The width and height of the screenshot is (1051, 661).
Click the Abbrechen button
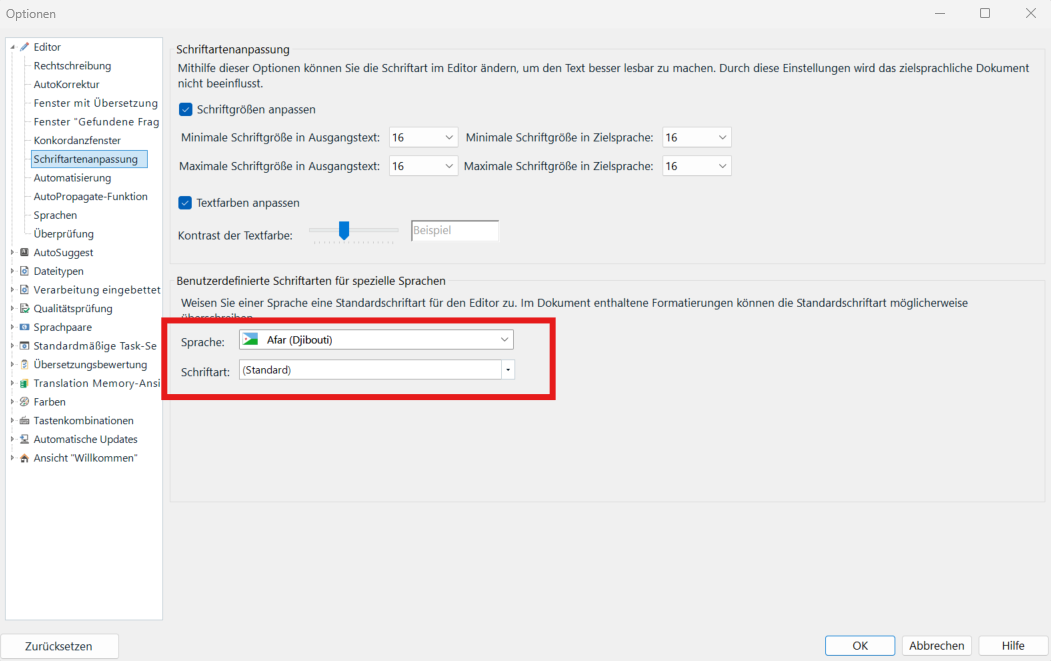[936, 646]
